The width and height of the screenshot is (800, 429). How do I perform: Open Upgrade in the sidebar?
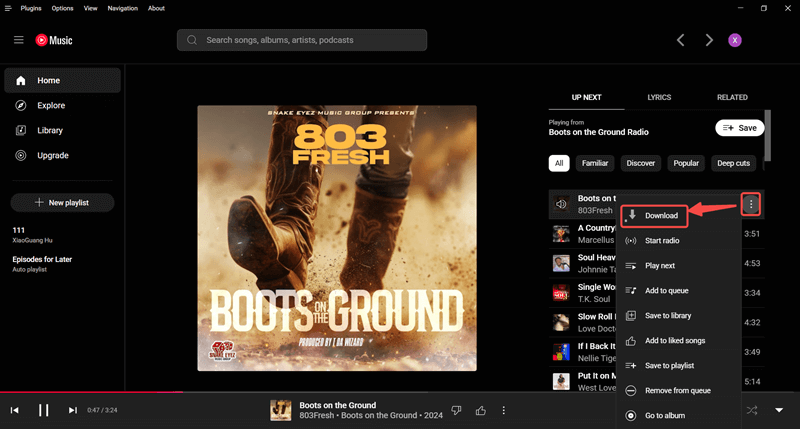coord(62,156)
